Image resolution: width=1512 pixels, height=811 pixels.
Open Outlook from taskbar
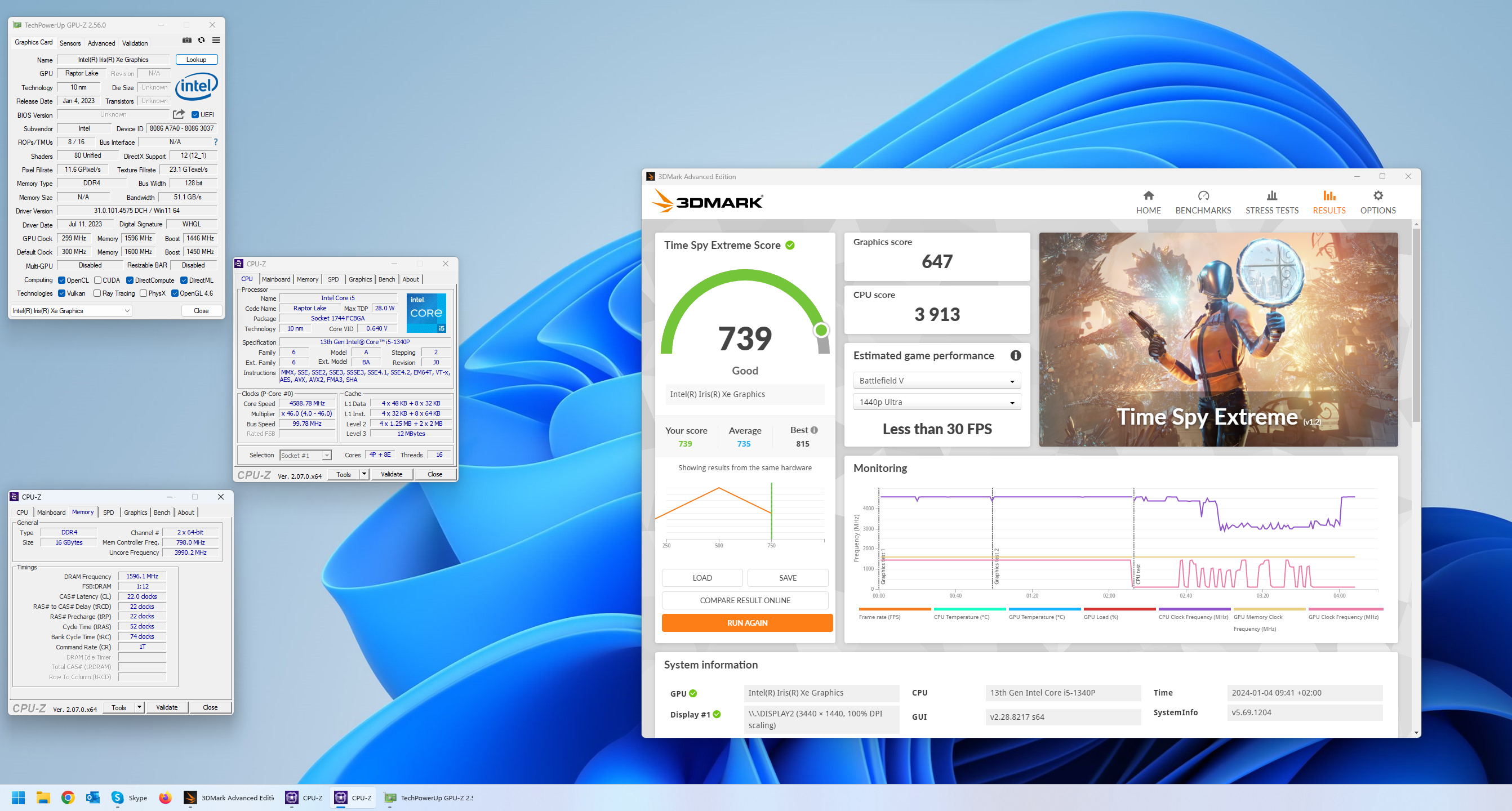coord(93,797)
